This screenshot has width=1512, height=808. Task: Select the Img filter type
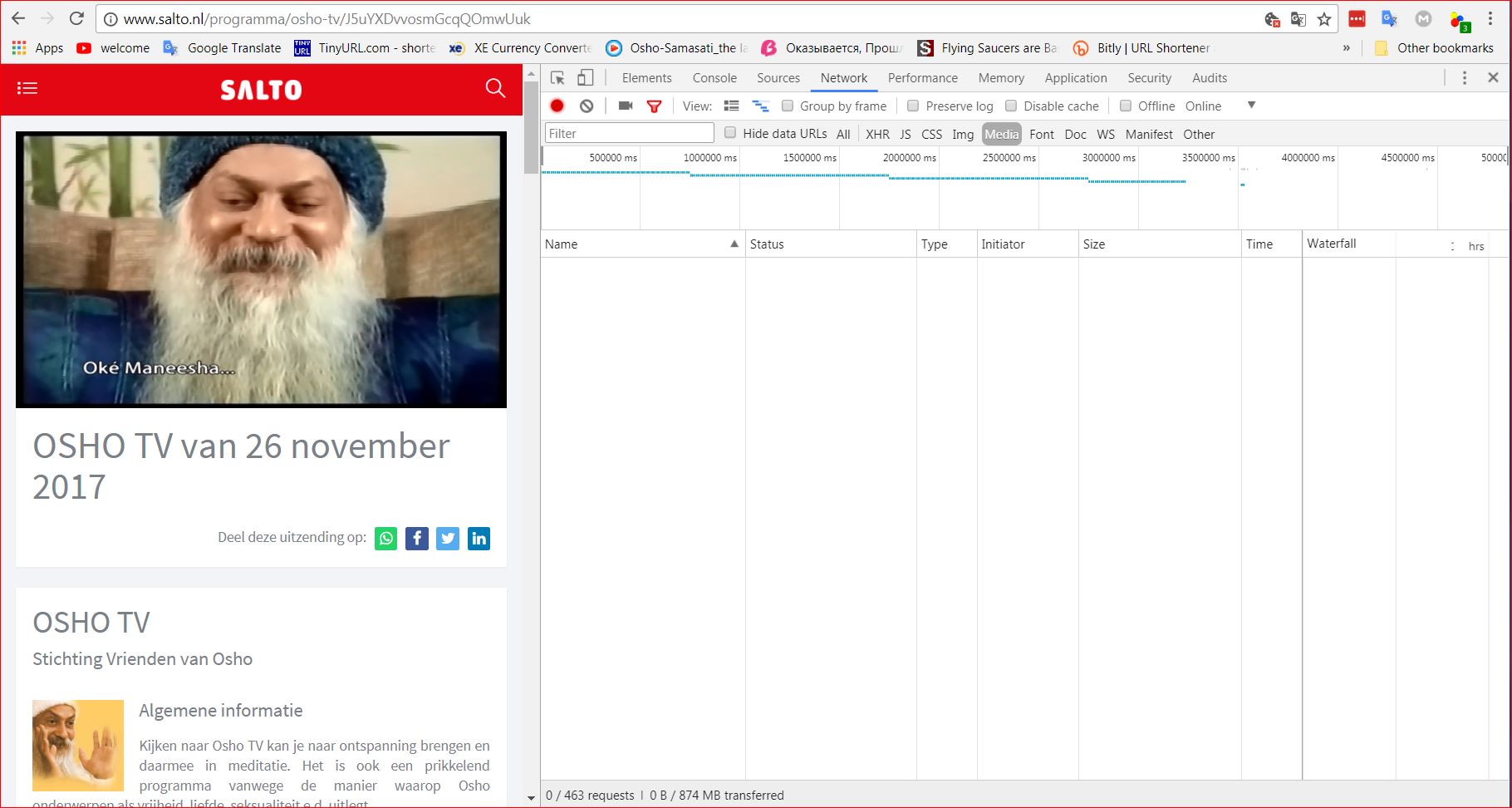tap(963, 134)
